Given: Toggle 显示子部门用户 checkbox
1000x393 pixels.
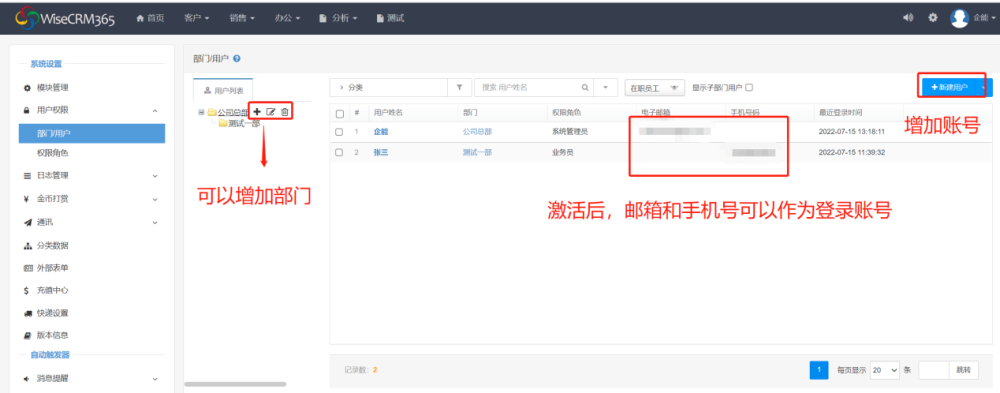Looking at the screenshot, I should coord(749,87).
